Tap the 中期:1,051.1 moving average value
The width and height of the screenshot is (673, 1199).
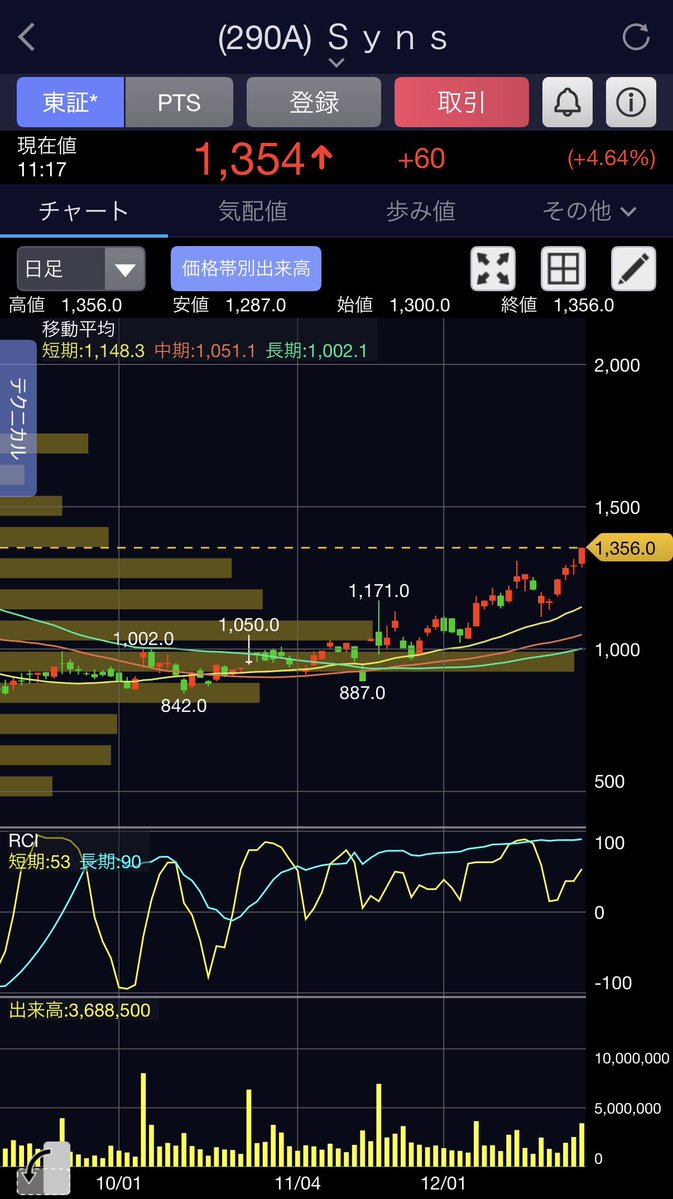[205, 351]
